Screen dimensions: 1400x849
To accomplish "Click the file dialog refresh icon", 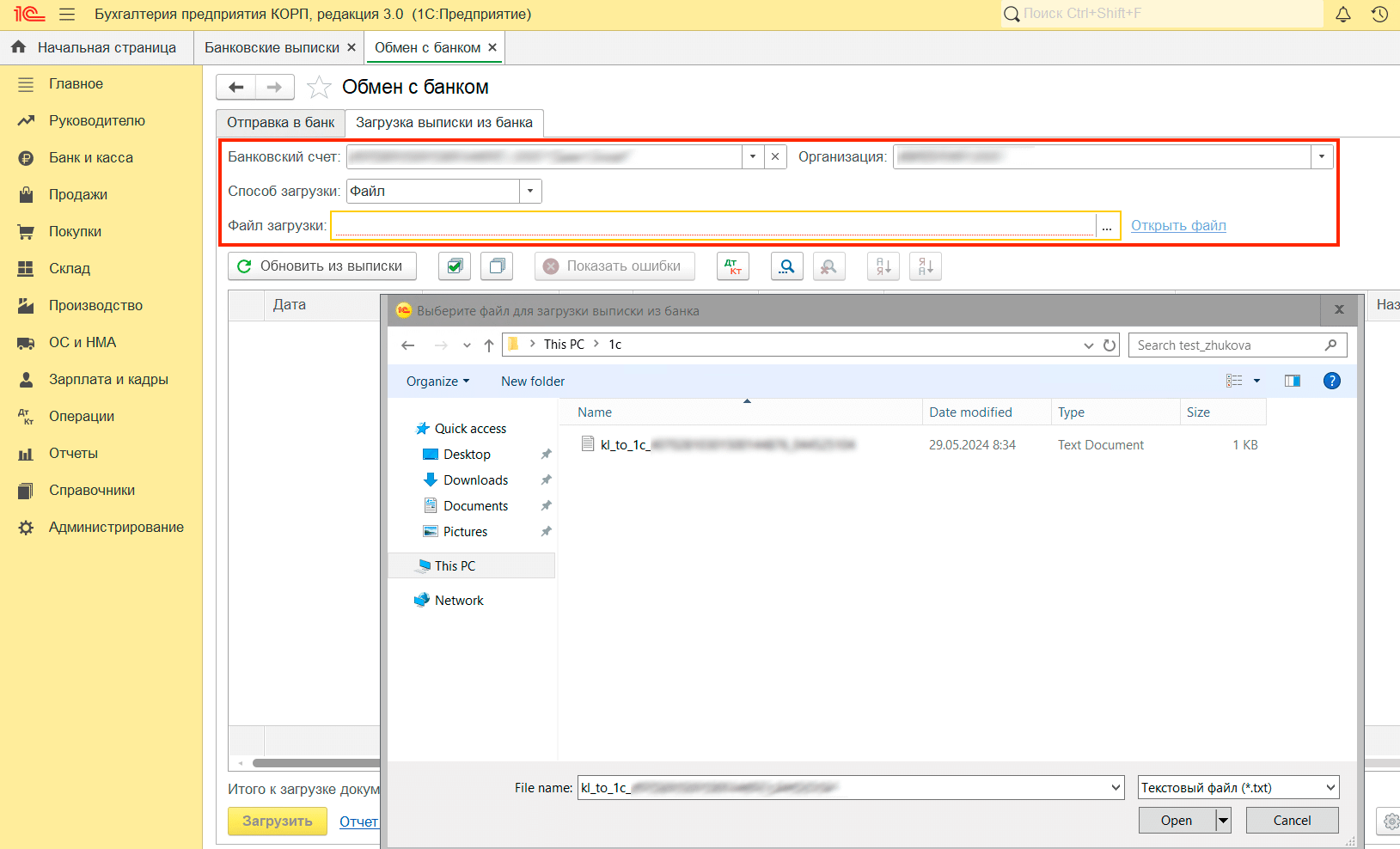I will pos(1110,345).
